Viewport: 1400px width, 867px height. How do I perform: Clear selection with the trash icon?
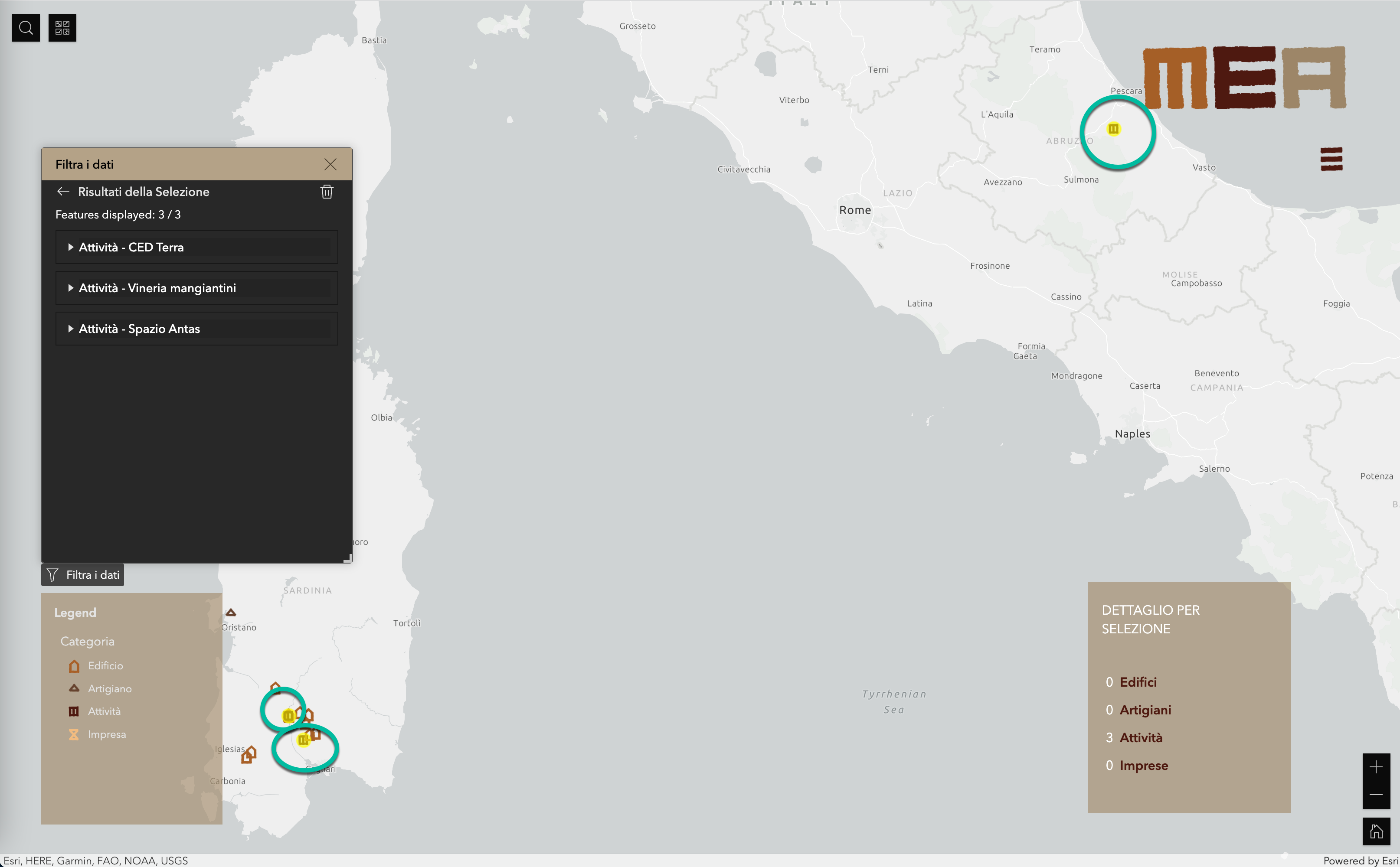tap(327, 192)
